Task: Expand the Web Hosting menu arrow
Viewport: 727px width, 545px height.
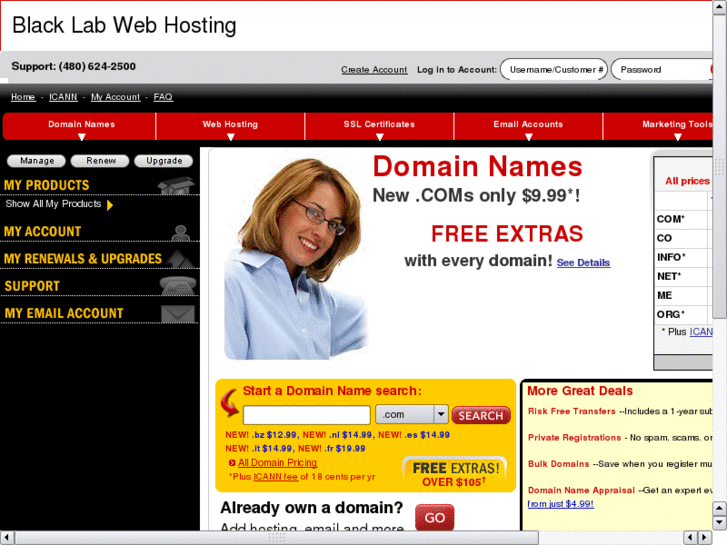Action: click(x=230, y=137)
